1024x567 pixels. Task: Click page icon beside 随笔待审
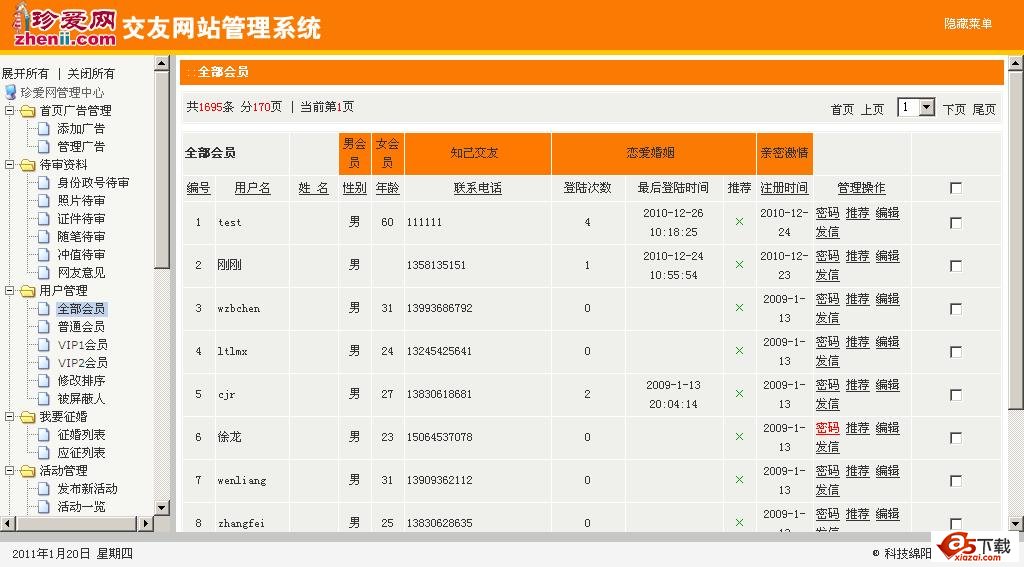tap(44, 236)
